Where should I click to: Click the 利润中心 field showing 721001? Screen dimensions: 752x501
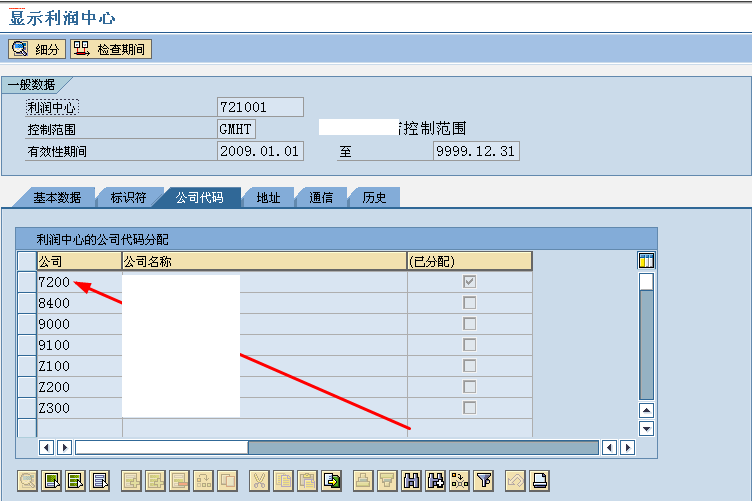click(260, 107)
